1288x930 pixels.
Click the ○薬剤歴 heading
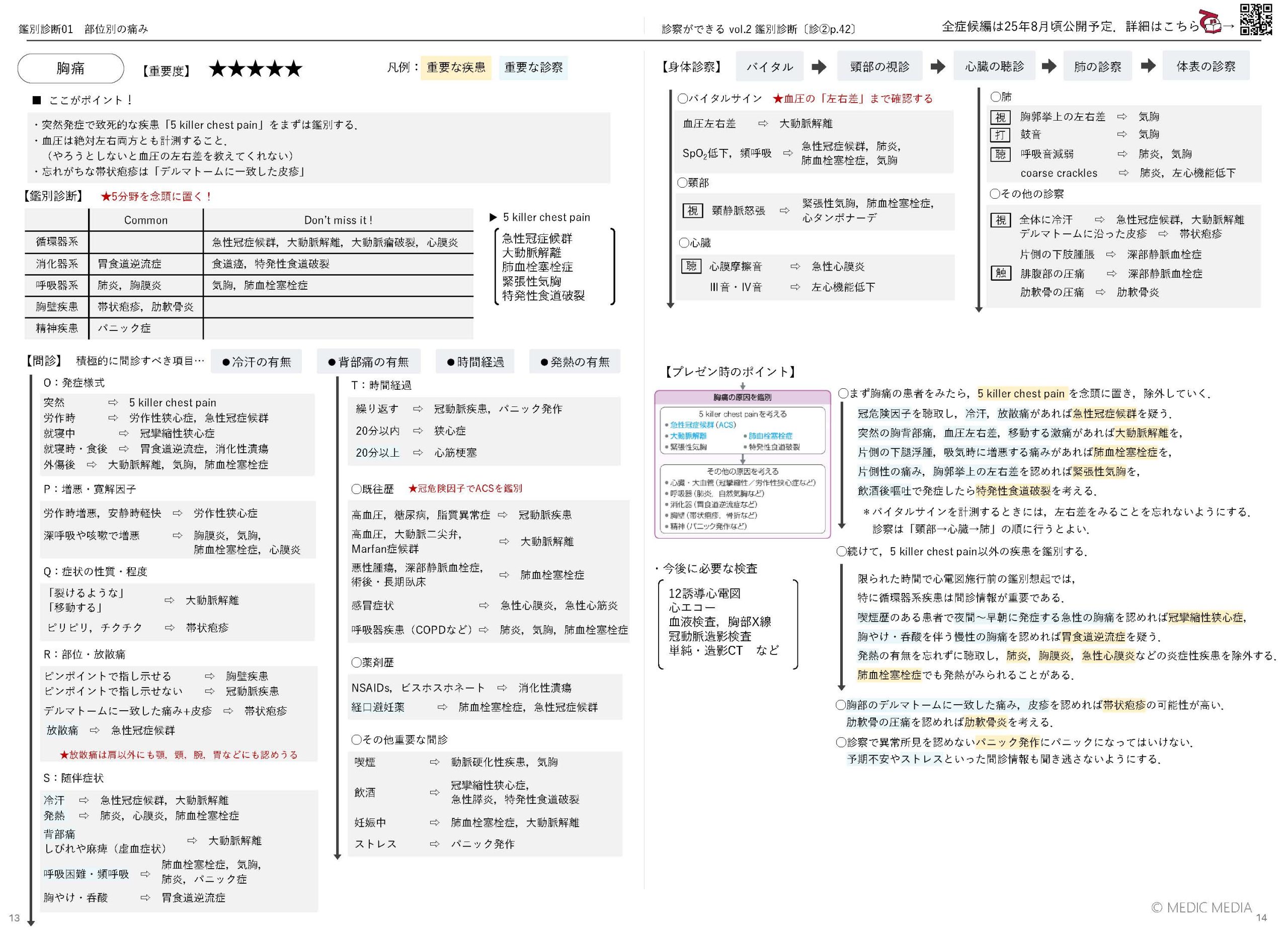372,662
